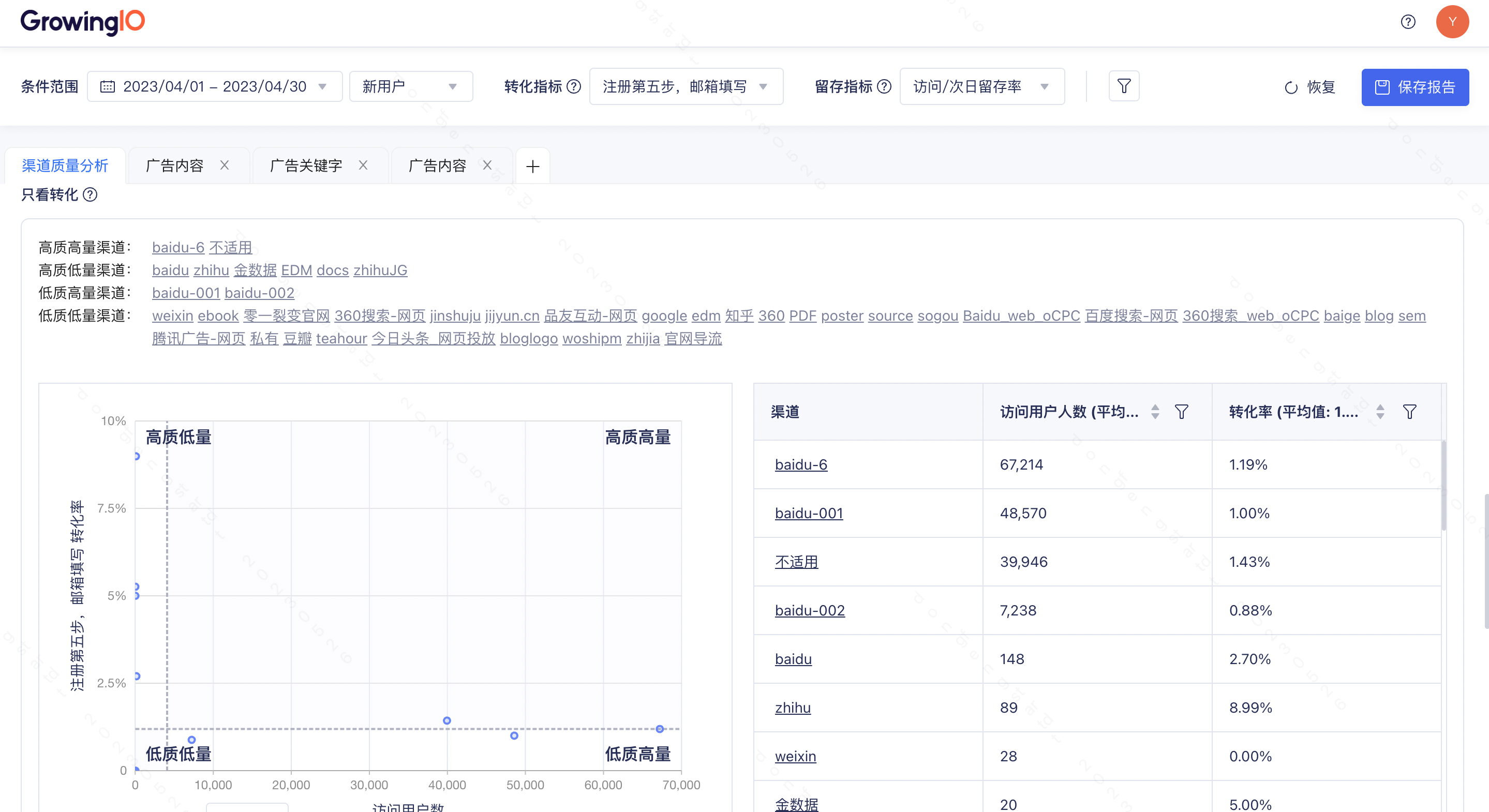Screen dimensions: 1489x812
Task: Open baidu row in the table
Action: click(x=793, y=658)
